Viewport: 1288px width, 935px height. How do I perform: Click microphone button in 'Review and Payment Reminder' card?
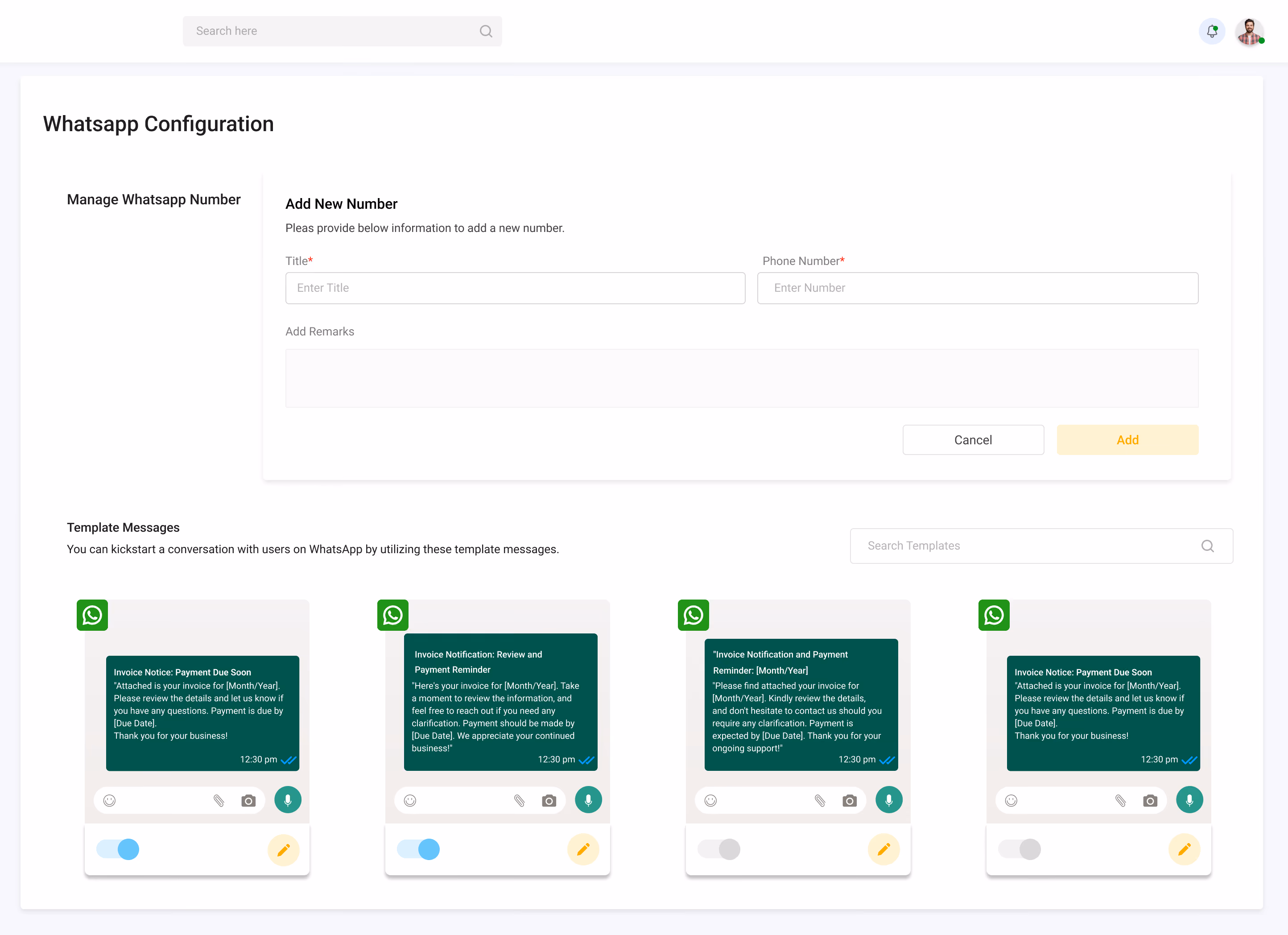[x=588, y=800]
